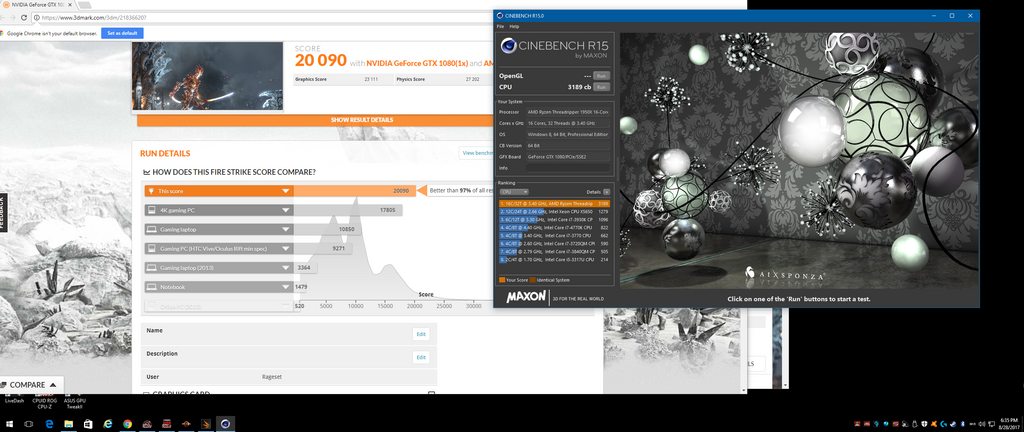
Task: Open the FEEDBACK side tab
Action: (3, 213)
